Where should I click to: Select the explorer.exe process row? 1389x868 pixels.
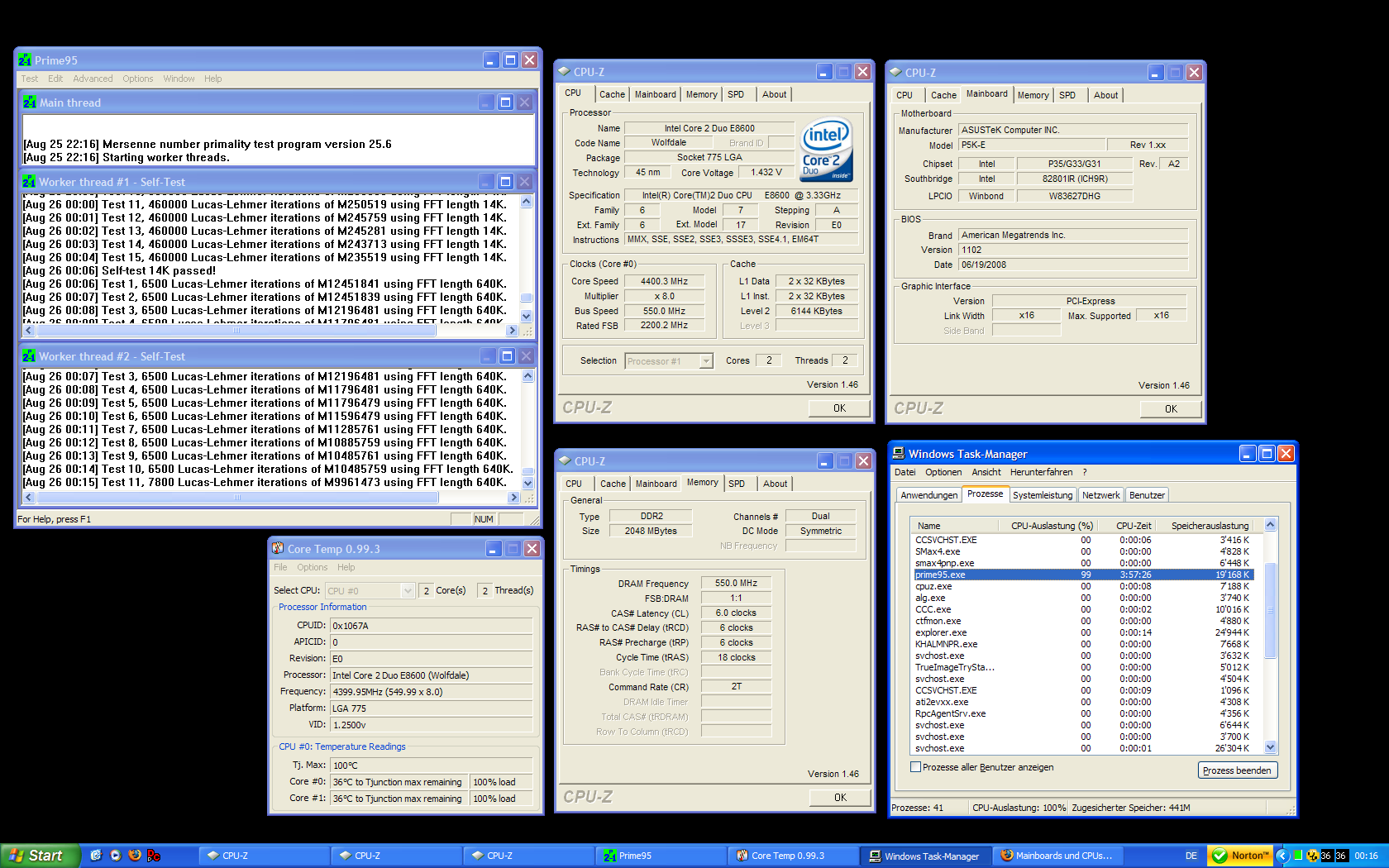tap(1083, 632)
